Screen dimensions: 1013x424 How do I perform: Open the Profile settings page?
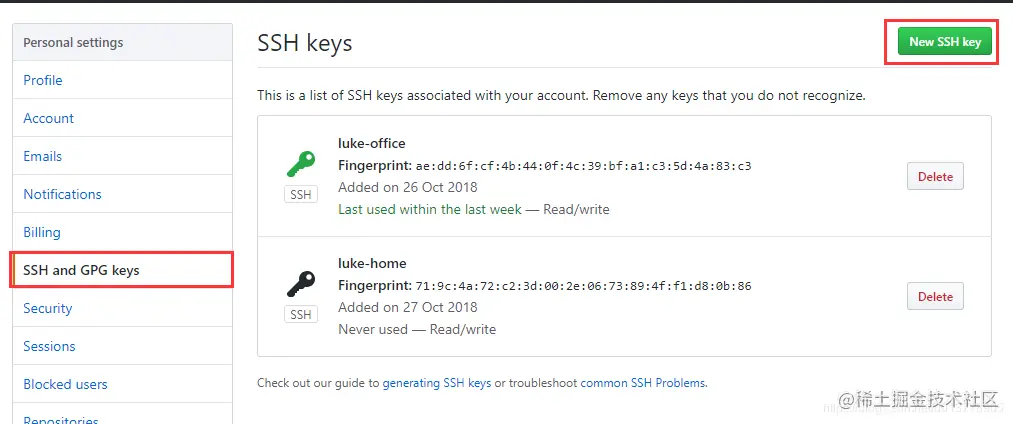pos(43,80)
